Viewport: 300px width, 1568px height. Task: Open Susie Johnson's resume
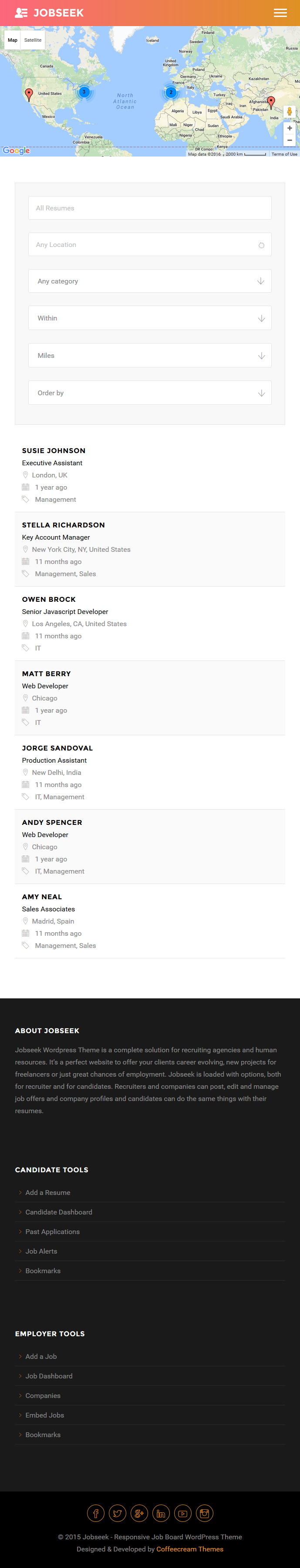coord(54,451)
